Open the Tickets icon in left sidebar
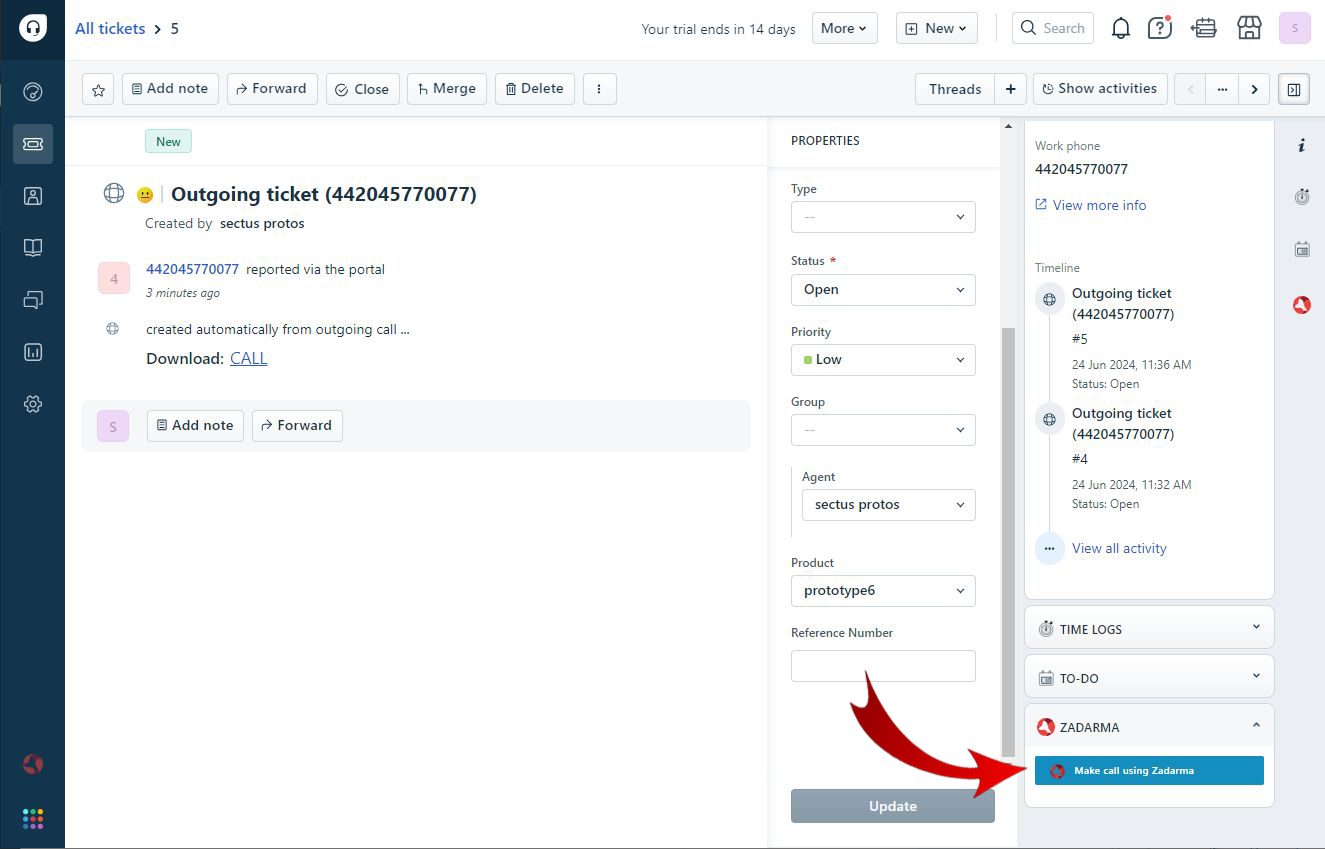Viewport: 1325px width, 849px height. click(x=33, y=144)
